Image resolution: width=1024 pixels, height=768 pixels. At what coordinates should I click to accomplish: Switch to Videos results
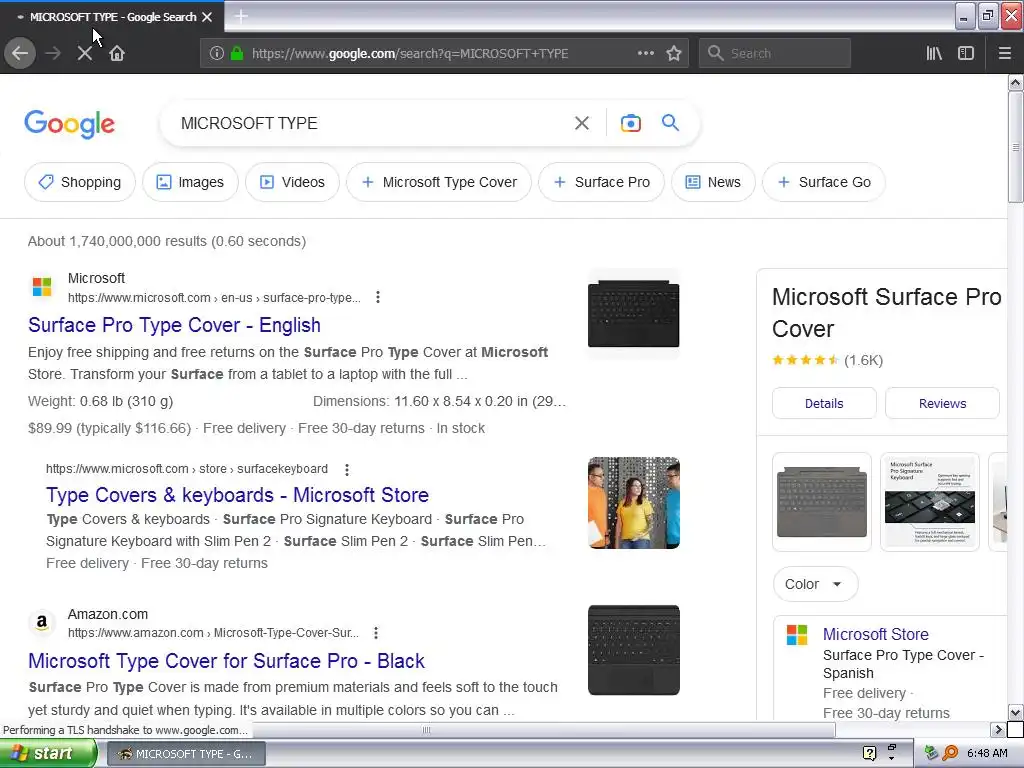click(x=293, y=182)
